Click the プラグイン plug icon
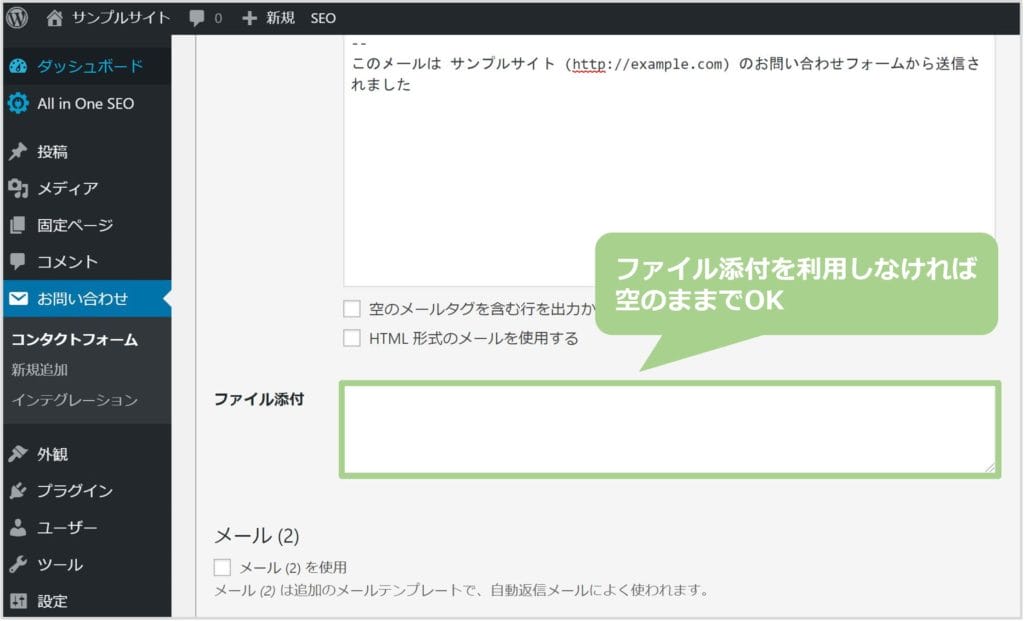 click(x=18, y=490)
